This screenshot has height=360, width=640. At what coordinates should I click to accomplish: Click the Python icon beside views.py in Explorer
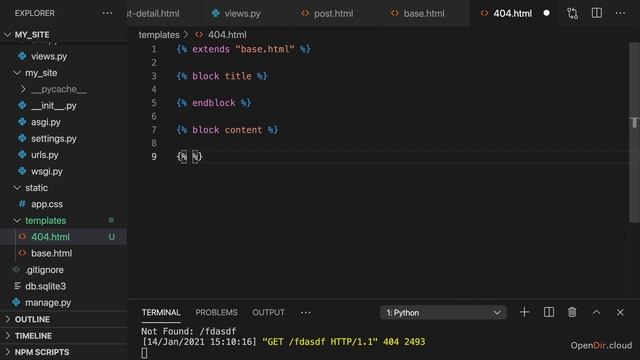[22, 56]
